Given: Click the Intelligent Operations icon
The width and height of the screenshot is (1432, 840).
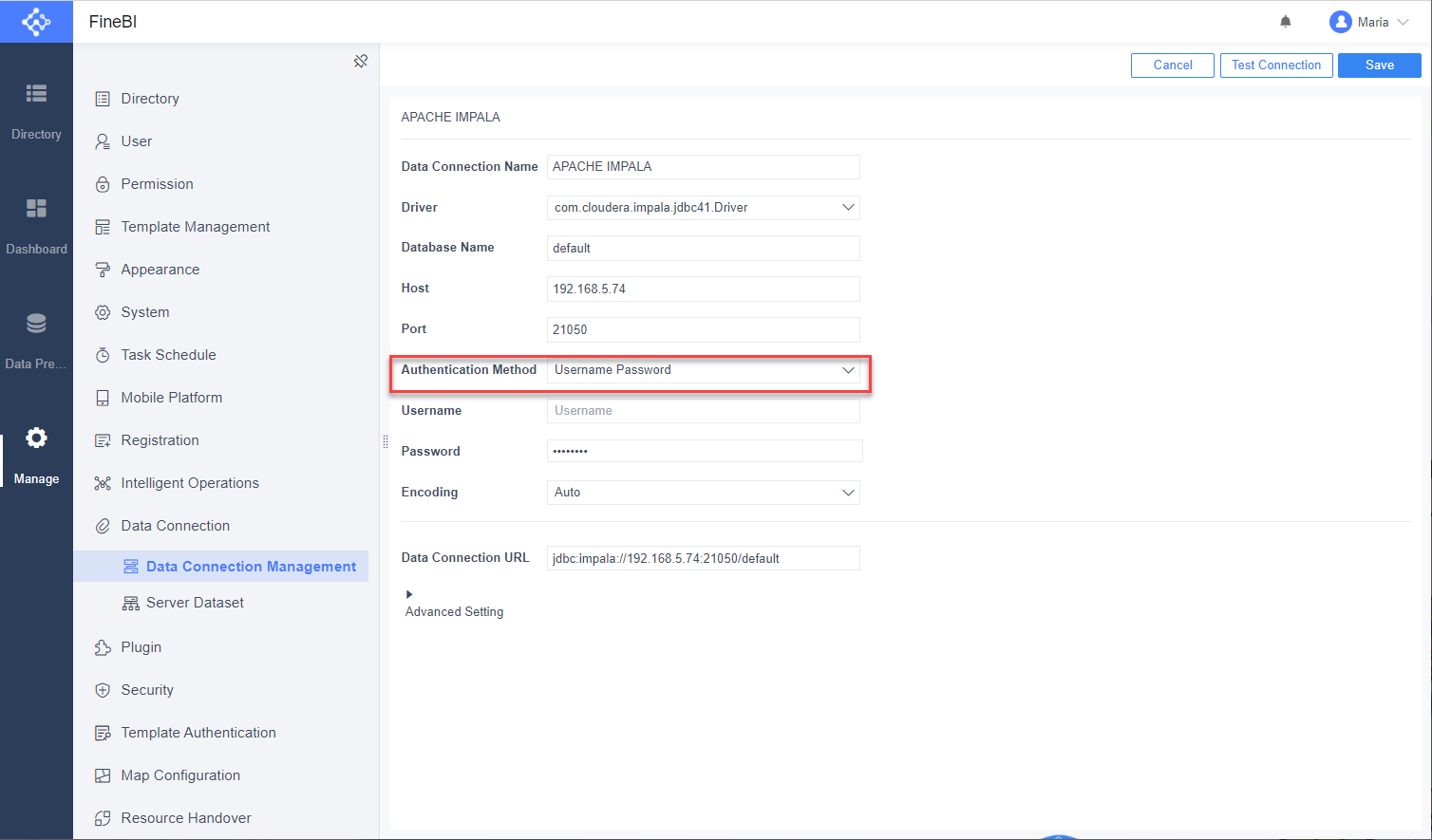Looking at the screenshot, I should point(103,483).
